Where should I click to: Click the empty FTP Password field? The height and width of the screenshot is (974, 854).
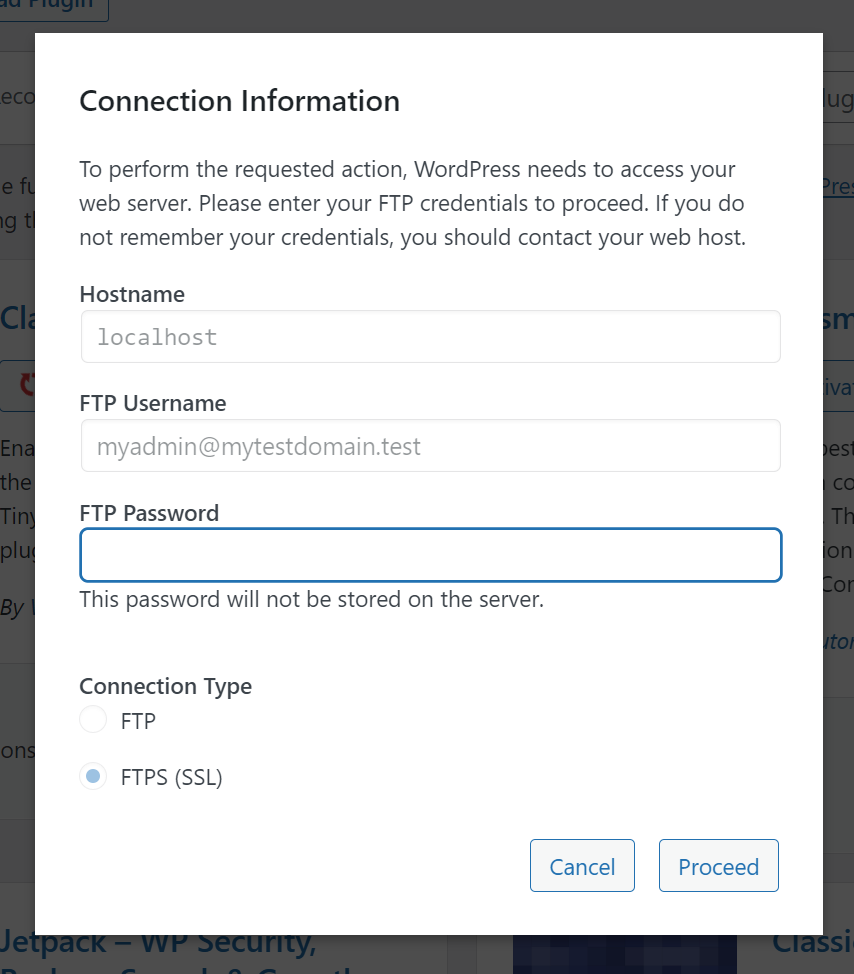tap(430, 555)
